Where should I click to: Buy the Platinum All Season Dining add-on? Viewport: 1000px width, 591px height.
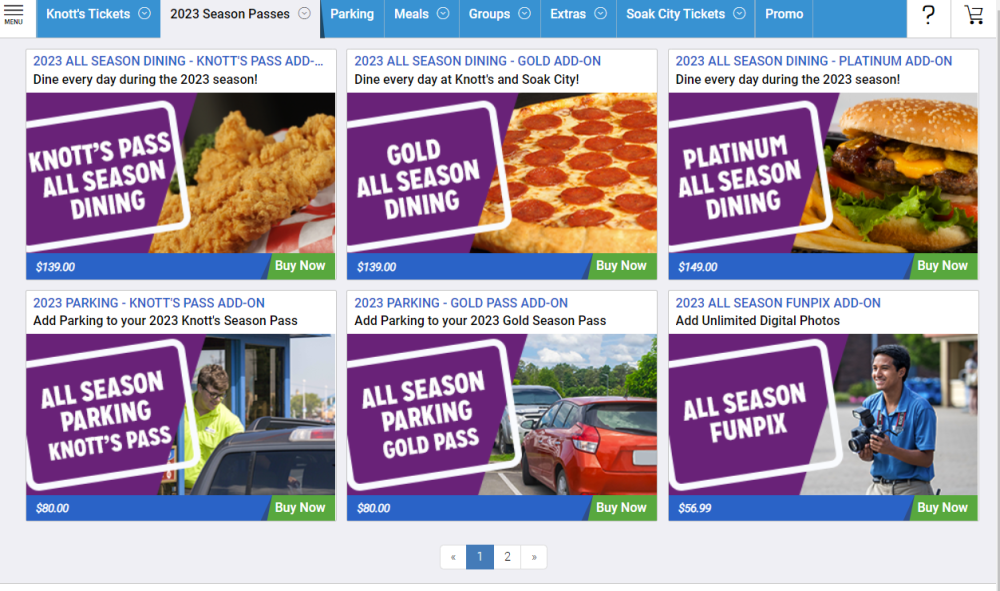pyautogui.click(x=942, y=266)
